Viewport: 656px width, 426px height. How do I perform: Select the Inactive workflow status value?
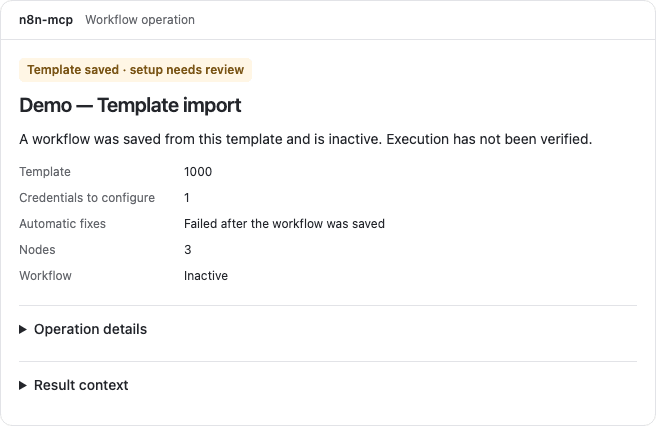pyautogui.click(x=206, y=275)
